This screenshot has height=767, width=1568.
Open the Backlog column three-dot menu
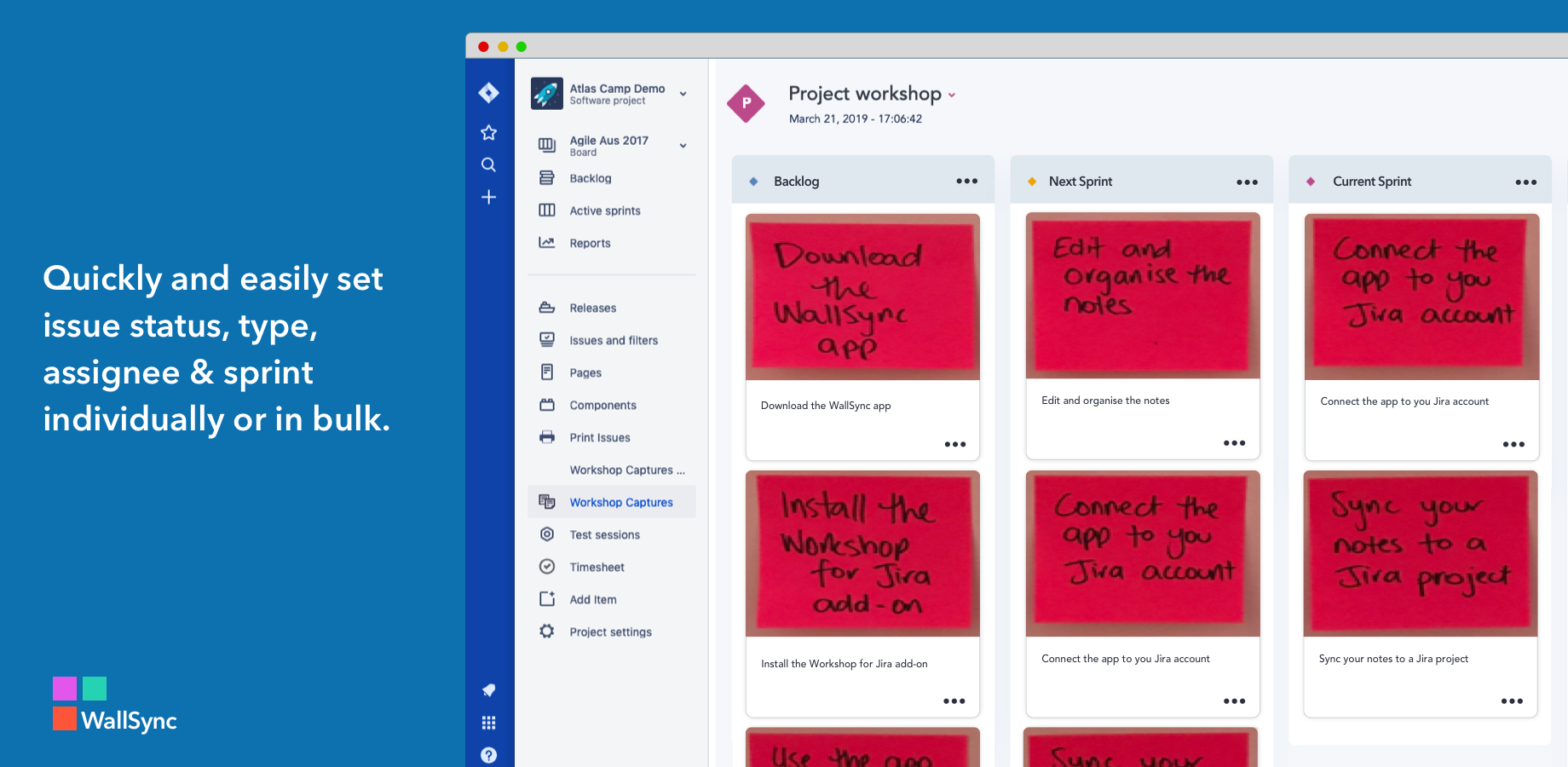(x=966, y=181)
